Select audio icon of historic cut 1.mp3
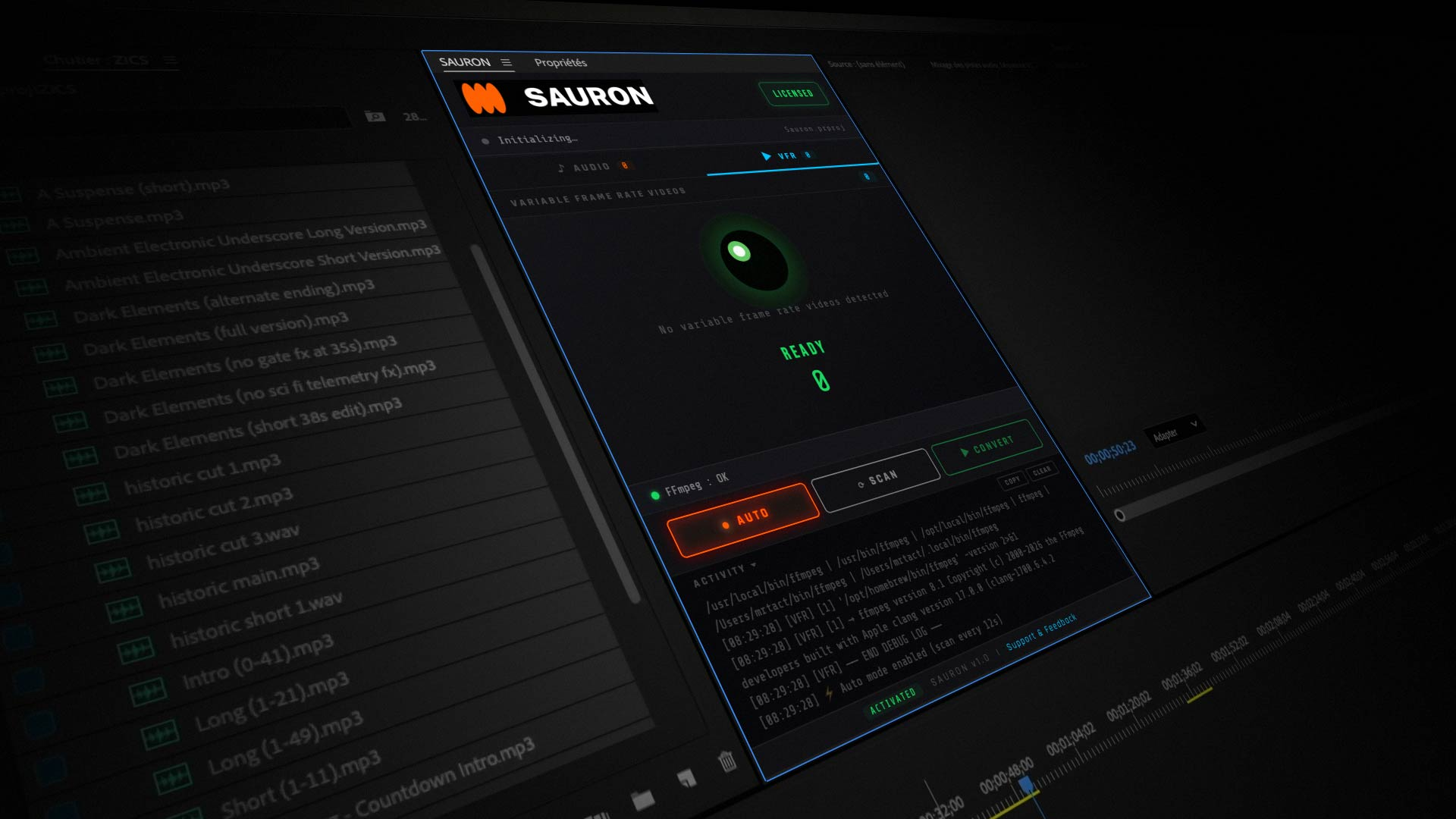Screen dimensions: 1456x819 91,495
